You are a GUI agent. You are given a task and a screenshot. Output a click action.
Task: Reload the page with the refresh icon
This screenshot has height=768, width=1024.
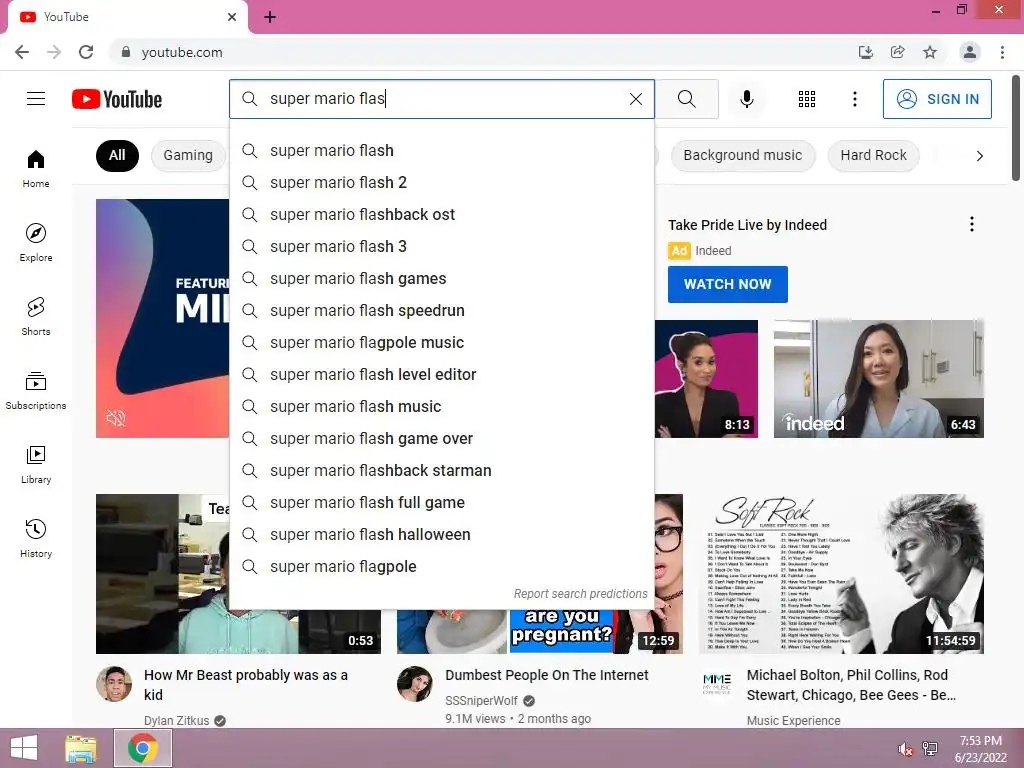pyautogui.click(x=86, y=52)
